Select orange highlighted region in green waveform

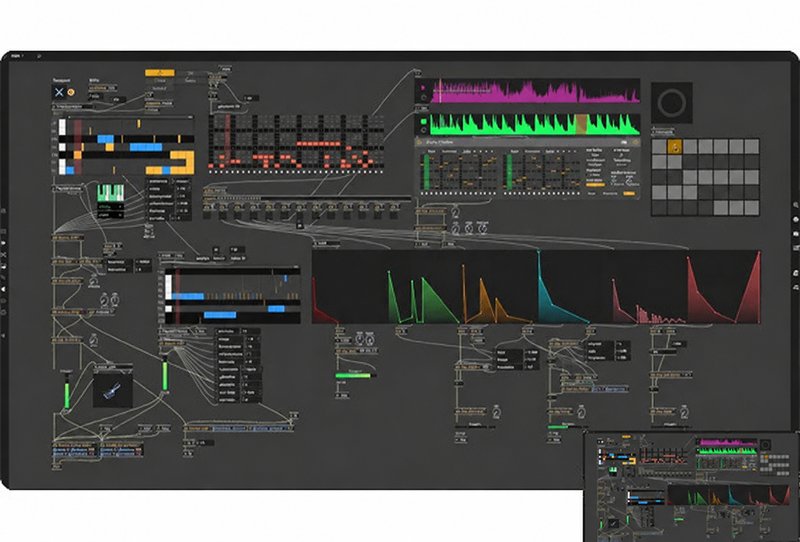click(x=581, y=125)
